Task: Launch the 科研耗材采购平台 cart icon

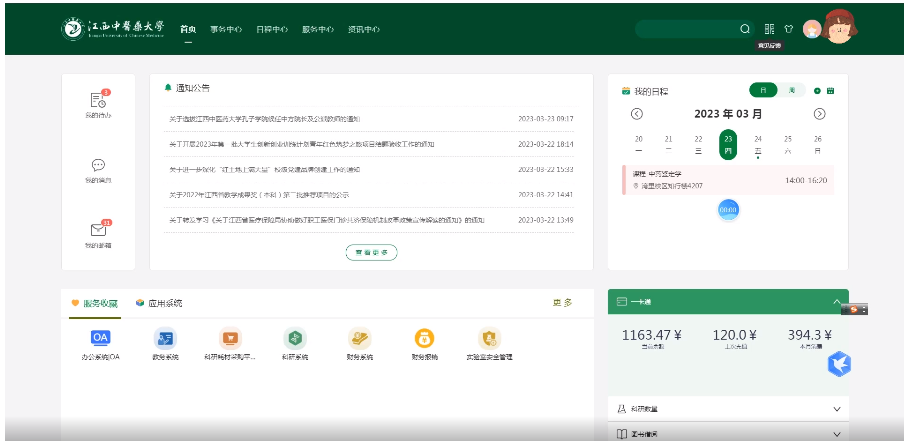Action: (x=230, y=338)
